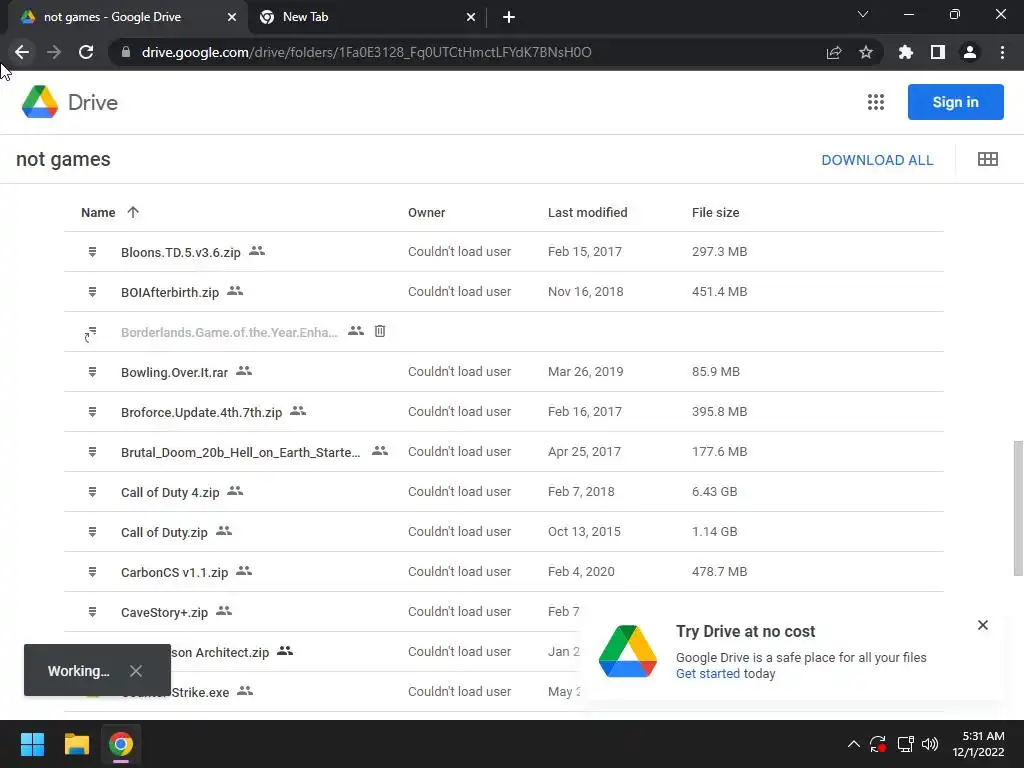The height and width of the screenshot is (768, 1024).
Task: Reload the current page
Action: (86, 52)
